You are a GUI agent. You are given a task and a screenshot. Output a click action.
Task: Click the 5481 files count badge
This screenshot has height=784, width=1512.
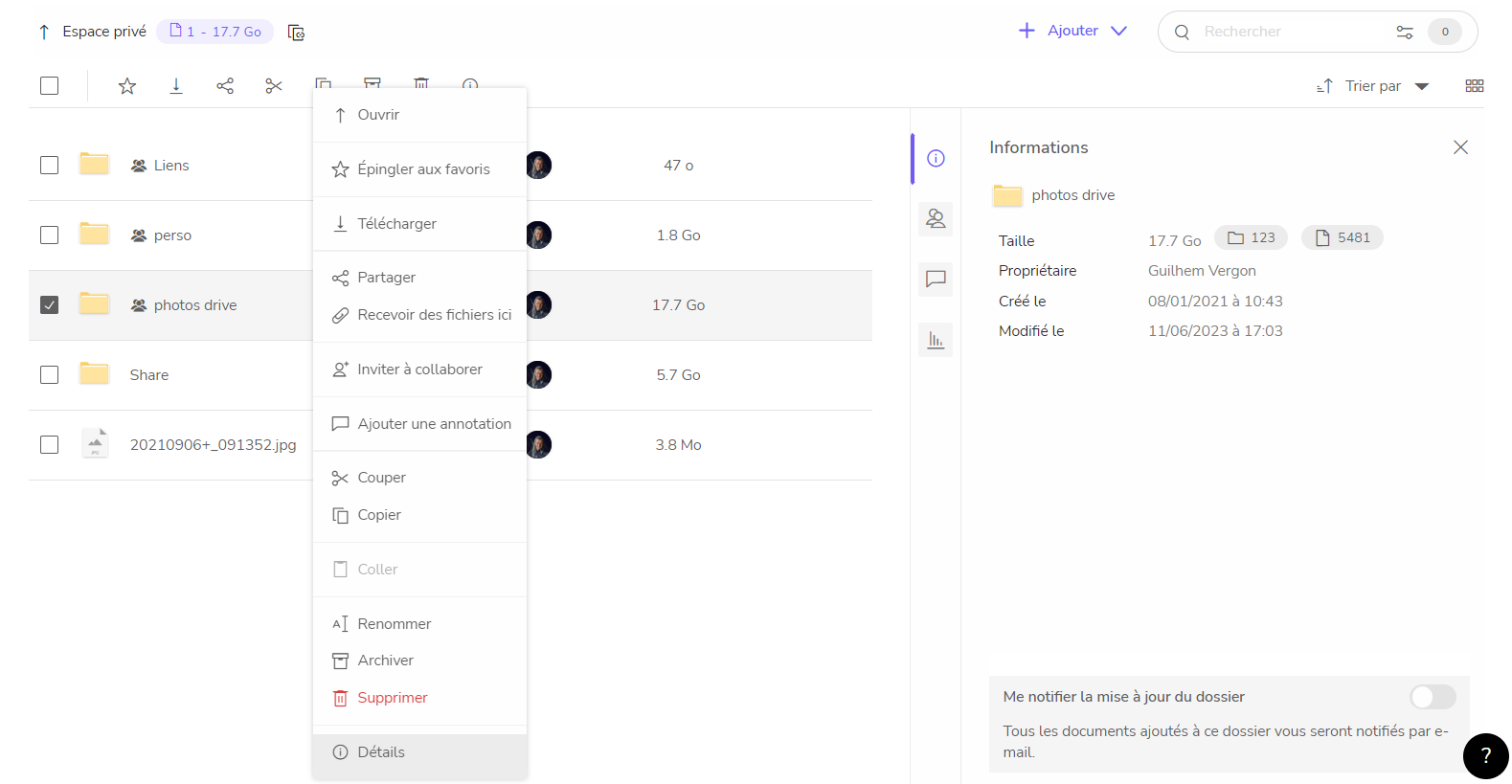tap(1343, 237)
